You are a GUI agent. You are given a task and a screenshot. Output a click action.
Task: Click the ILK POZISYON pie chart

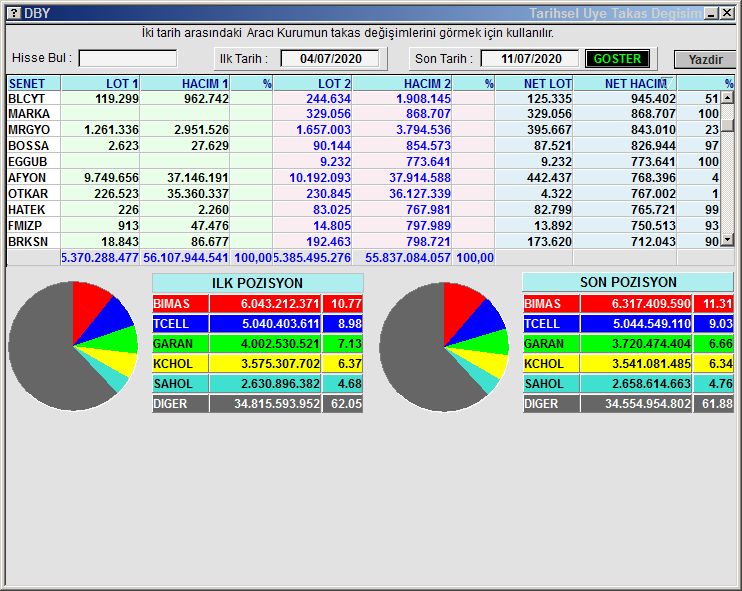click(73, 345)
